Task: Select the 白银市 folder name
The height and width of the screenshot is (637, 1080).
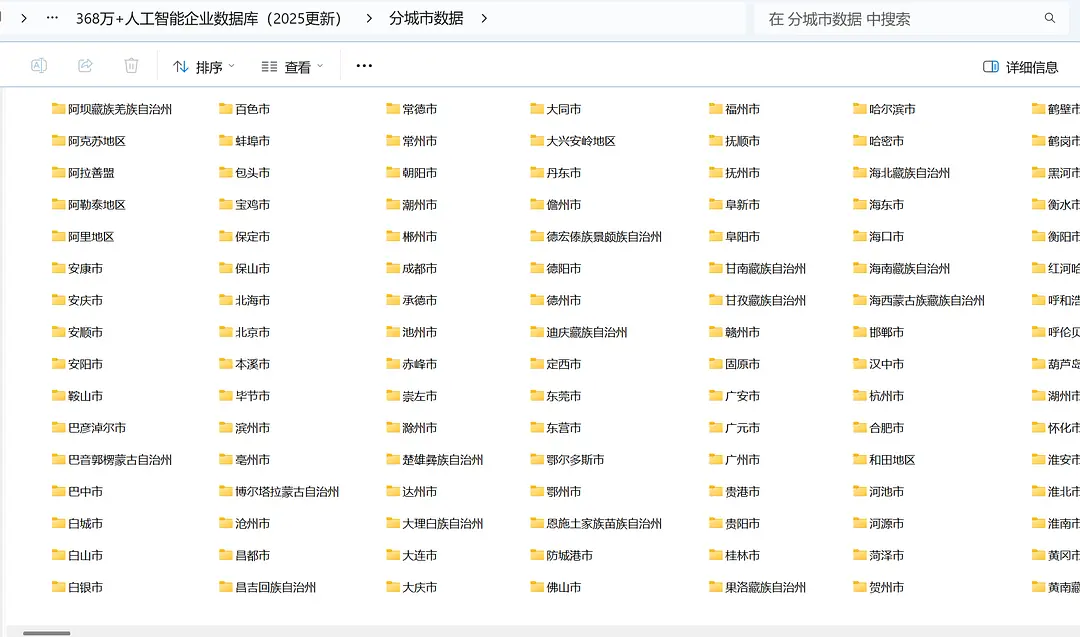Action: (85, 587)
